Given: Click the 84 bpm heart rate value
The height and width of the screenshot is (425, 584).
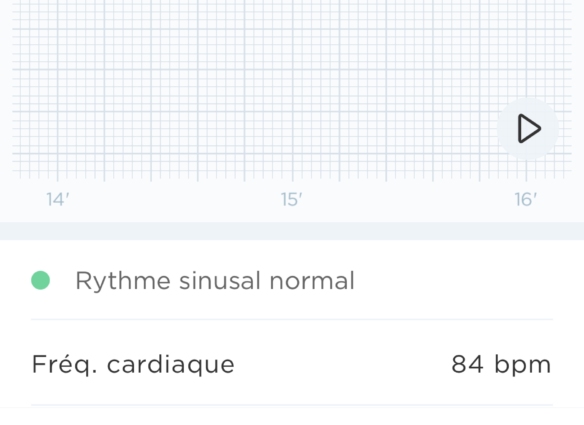Looking at the screenshot, I should (x=501, y=364).
